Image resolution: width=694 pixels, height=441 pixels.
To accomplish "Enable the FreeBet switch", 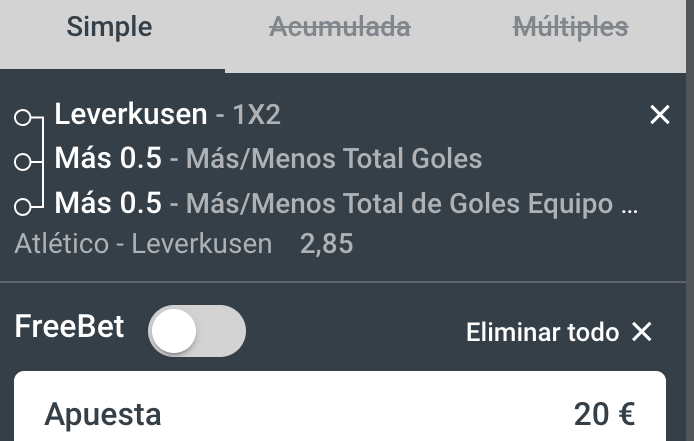I will click(197, 331).
